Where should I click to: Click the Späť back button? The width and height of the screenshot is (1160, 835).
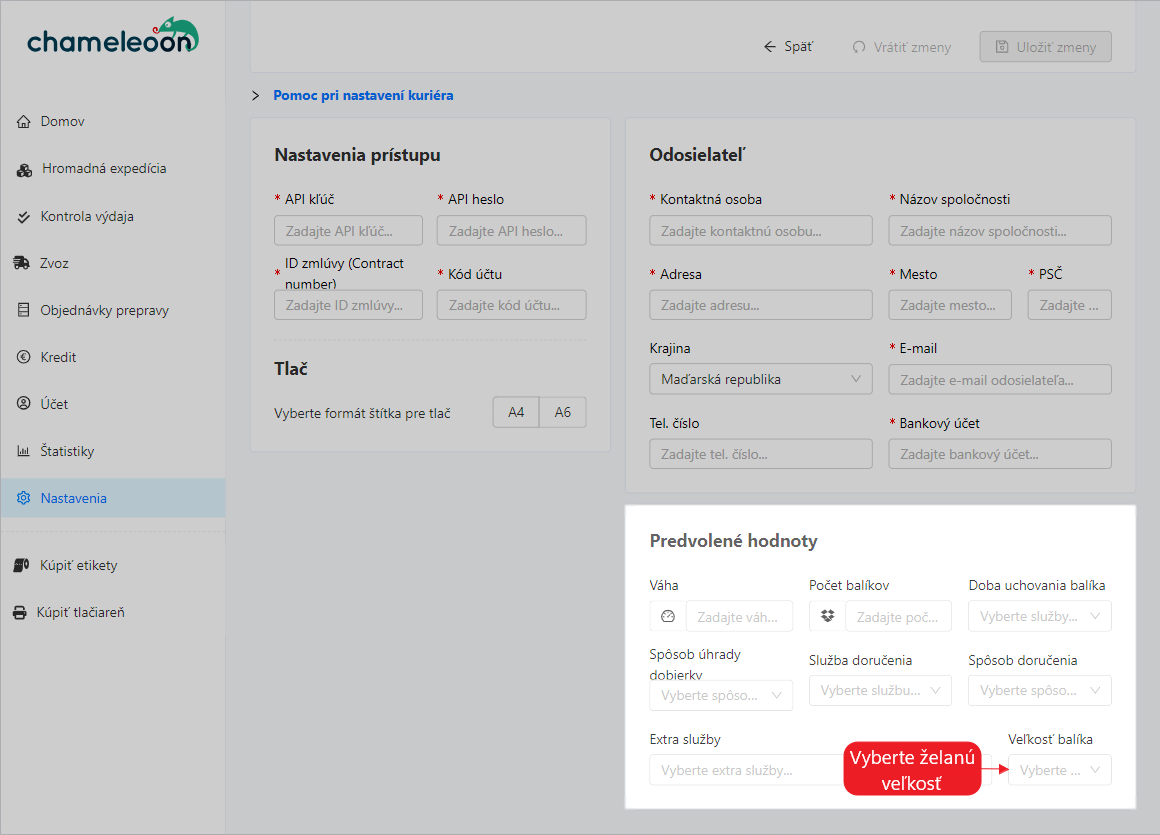tap(788, 47)
